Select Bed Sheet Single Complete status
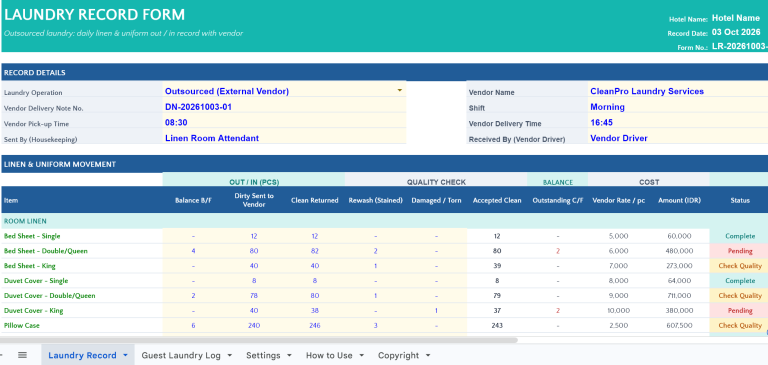The image size is (768, 365). pyautogui.click(x=740, y=236)
